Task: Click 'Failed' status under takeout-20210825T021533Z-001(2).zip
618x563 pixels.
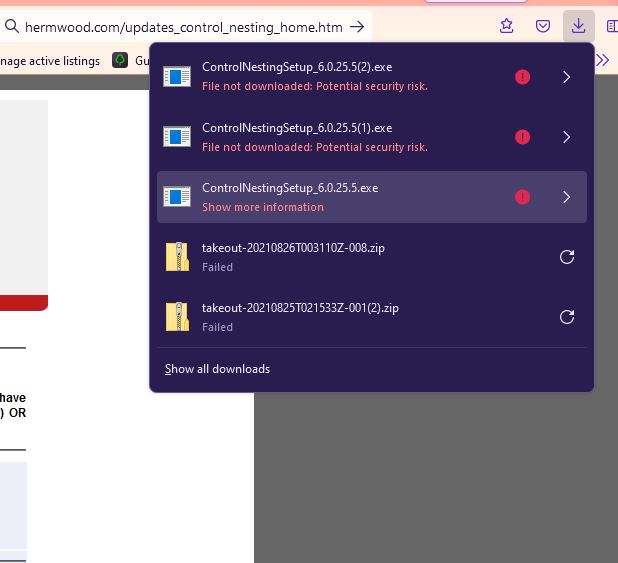Action: coord(217,327)
